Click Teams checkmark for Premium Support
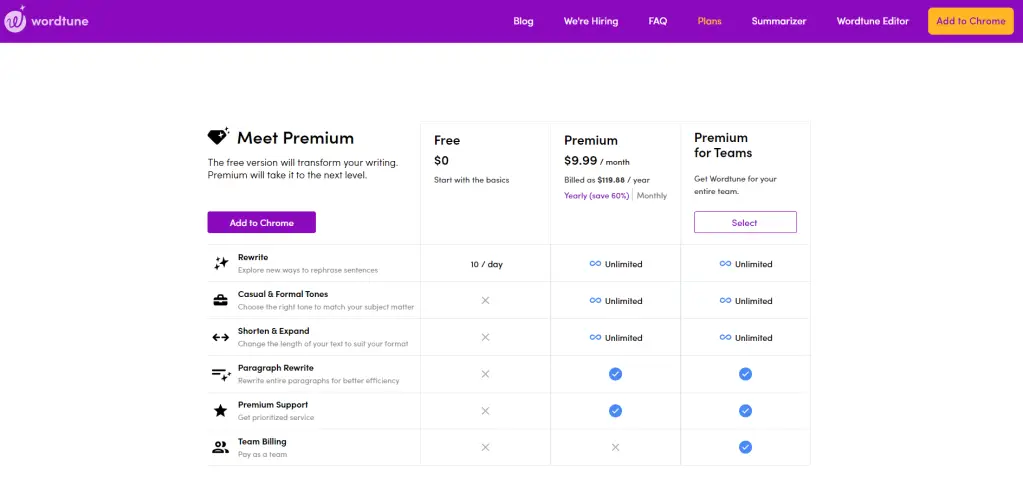1023x503 pixels. tap(745, 410)
